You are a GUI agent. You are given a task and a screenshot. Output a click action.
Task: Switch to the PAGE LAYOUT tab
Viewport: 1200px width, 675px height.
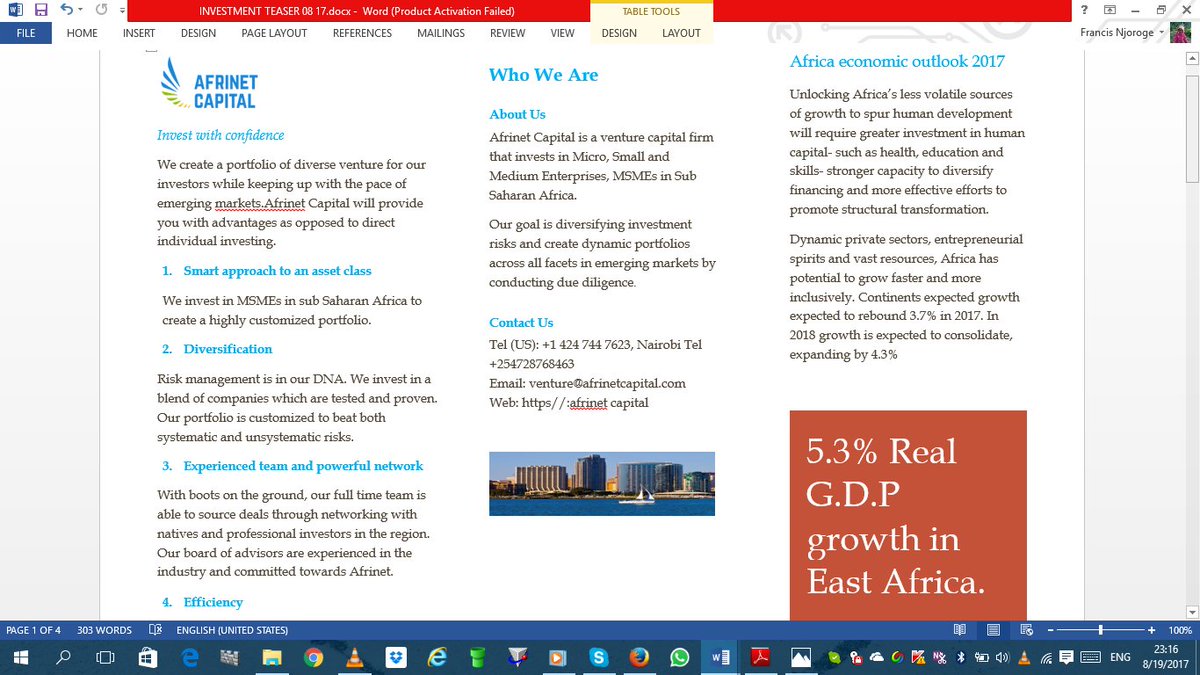[274, 33]
